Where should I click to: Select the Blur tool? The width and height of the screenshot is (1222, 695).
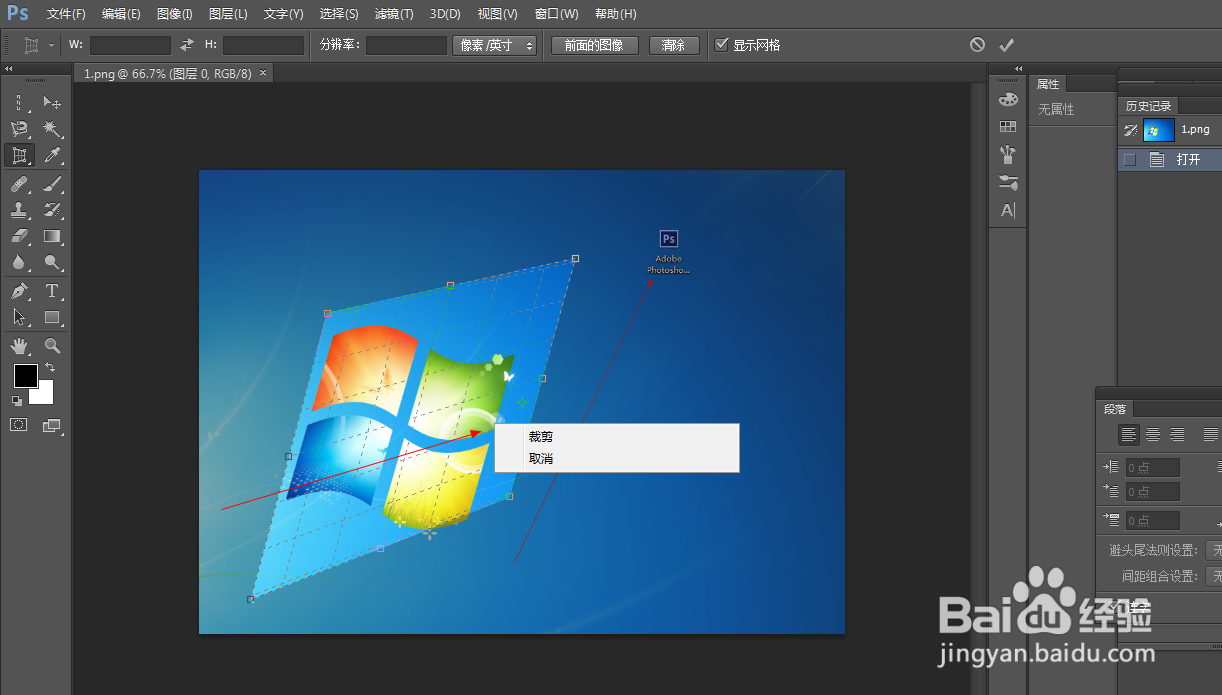pyautogui.click(x=19, y=263)
